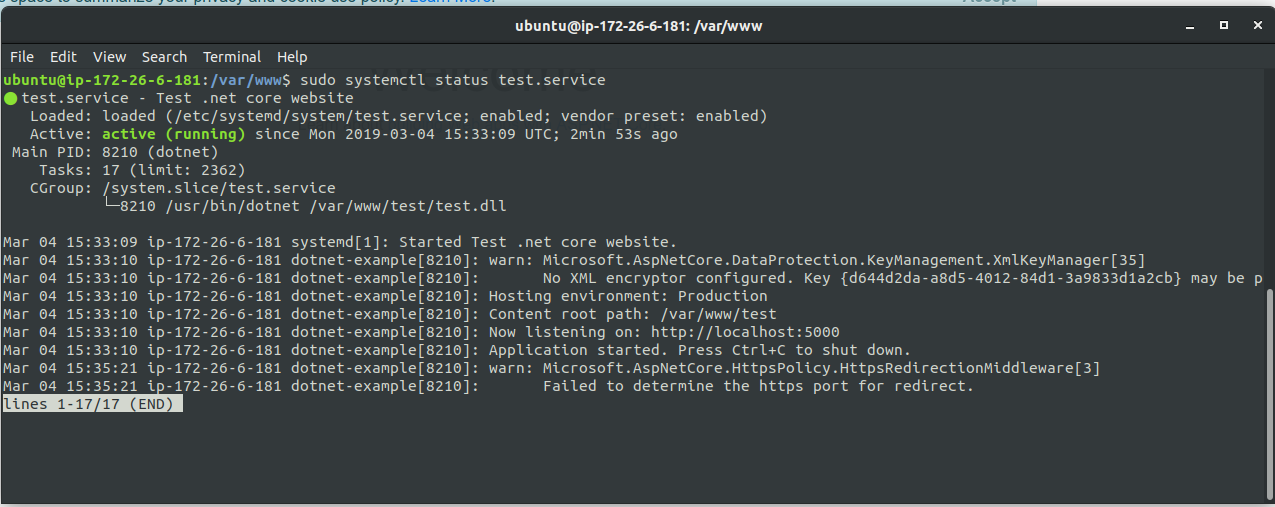
Task: Click the green service status dot
Action: pyautogui.click(x=10, y=98)
